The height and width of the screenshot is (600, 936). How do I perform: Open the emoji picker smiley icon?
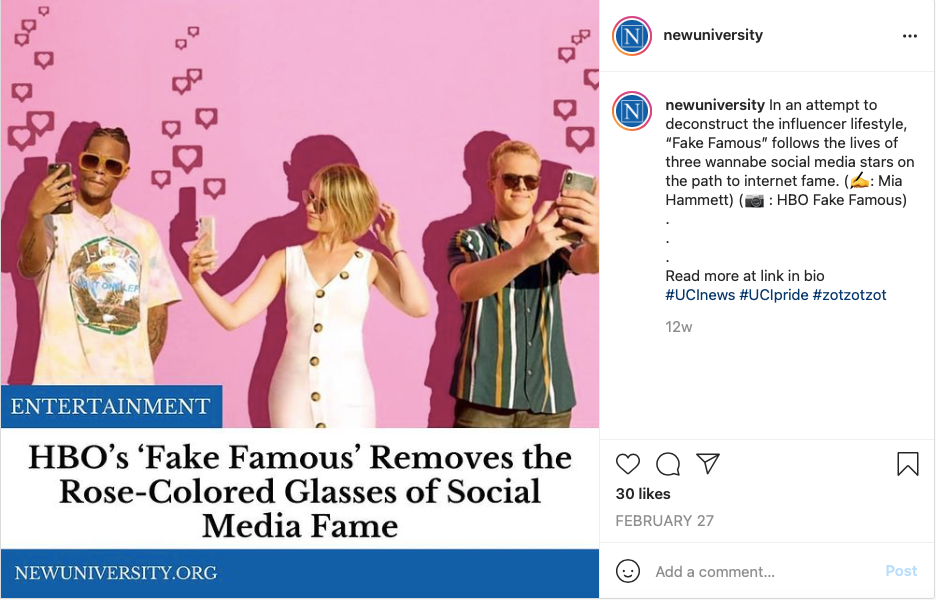(628, 572)
